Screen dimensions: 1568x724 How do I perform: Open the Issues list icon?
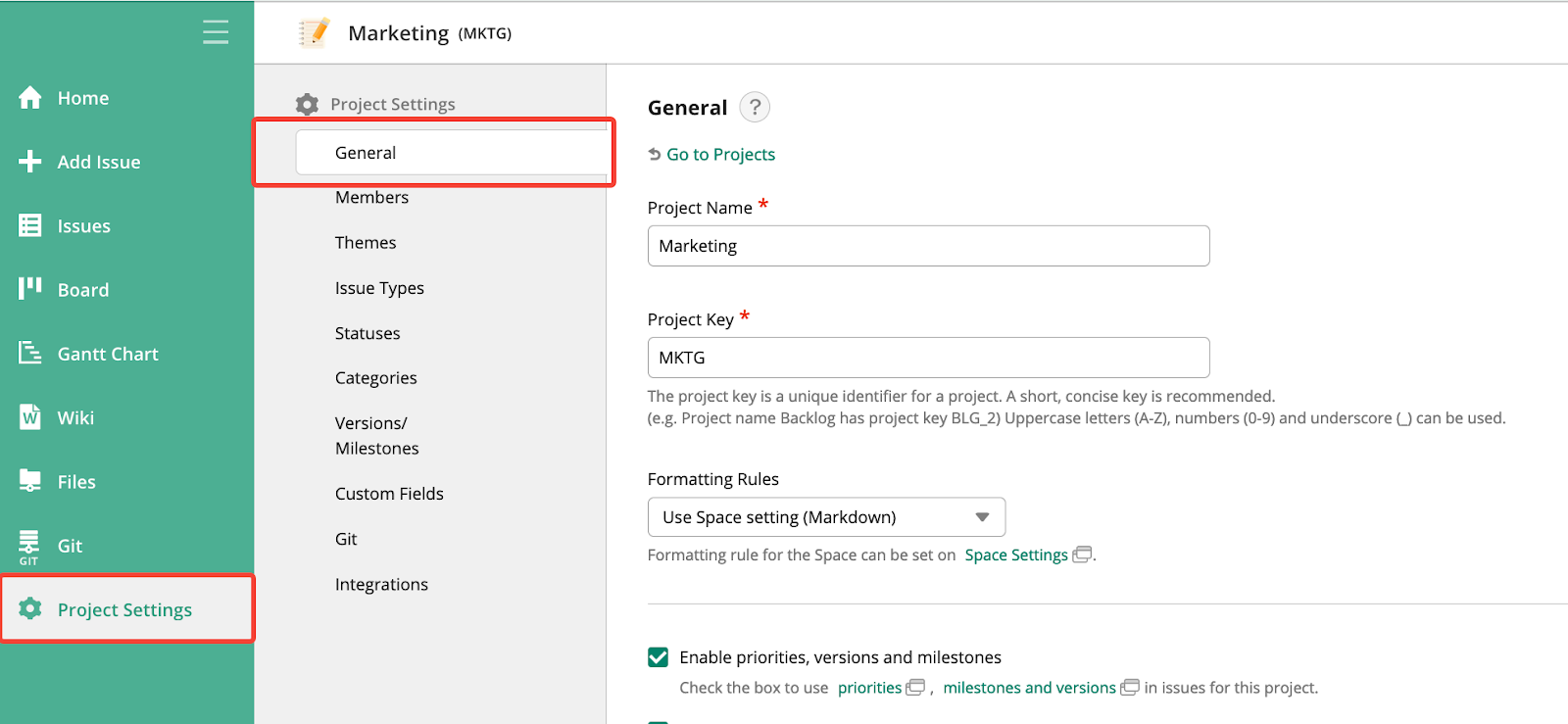point(30,225)
